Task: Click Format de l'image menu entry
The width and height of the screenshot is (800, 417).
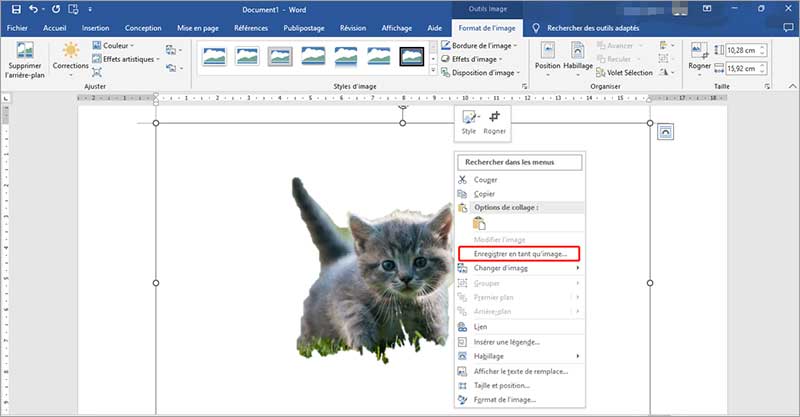Action: 507,399
